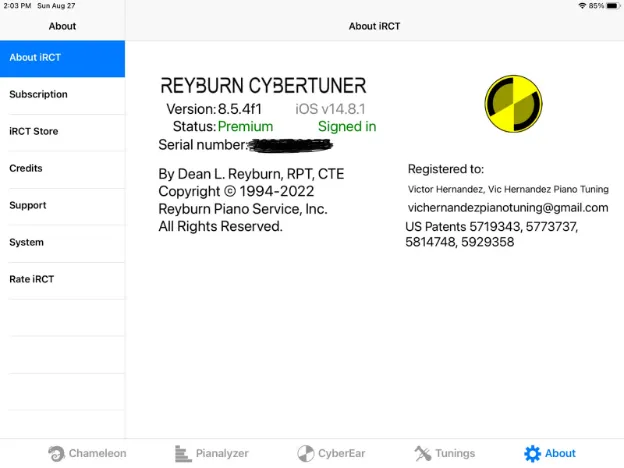This screenshot has width=624, height=468.
Task: Select Rate iRCT from the sidebar
Action: [x=62, y=280]
